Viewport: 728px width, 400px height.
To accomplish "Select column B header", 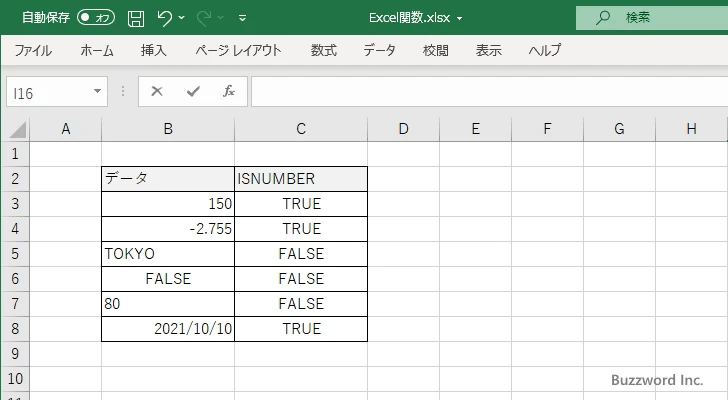I will click(168, 129).
